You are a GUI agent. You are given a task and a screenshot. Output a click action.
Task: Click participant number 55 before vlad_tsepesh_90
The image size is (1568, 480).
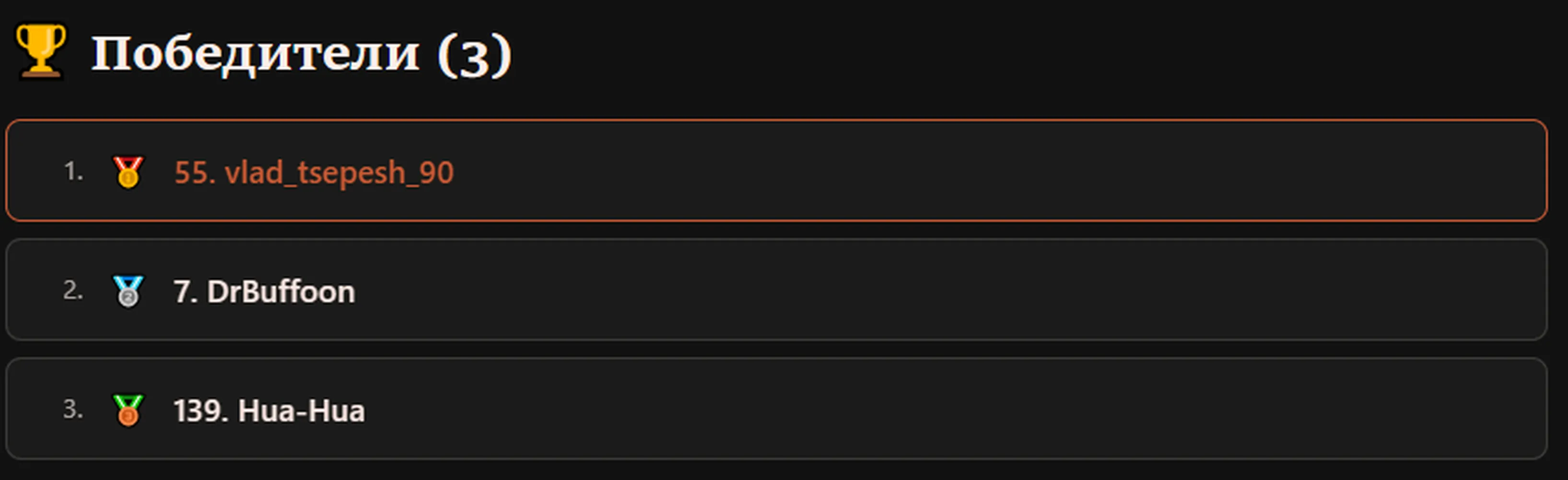tap(195, 172)
